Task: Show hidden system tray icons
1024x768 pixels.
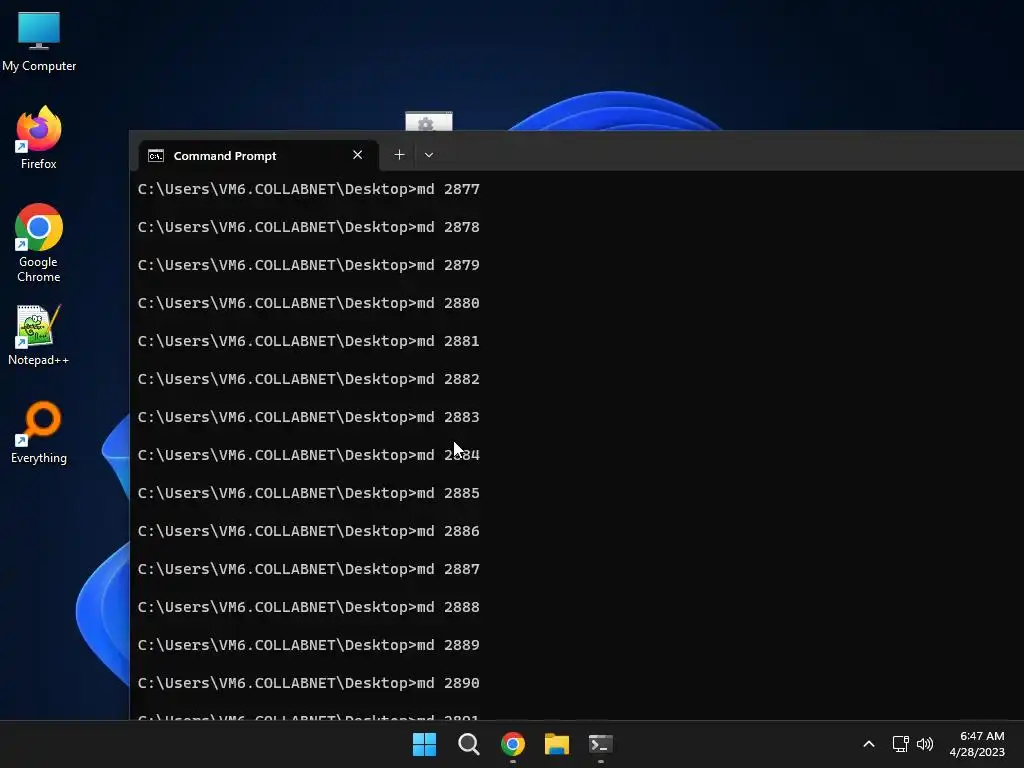Action: [x=869, y=744]
